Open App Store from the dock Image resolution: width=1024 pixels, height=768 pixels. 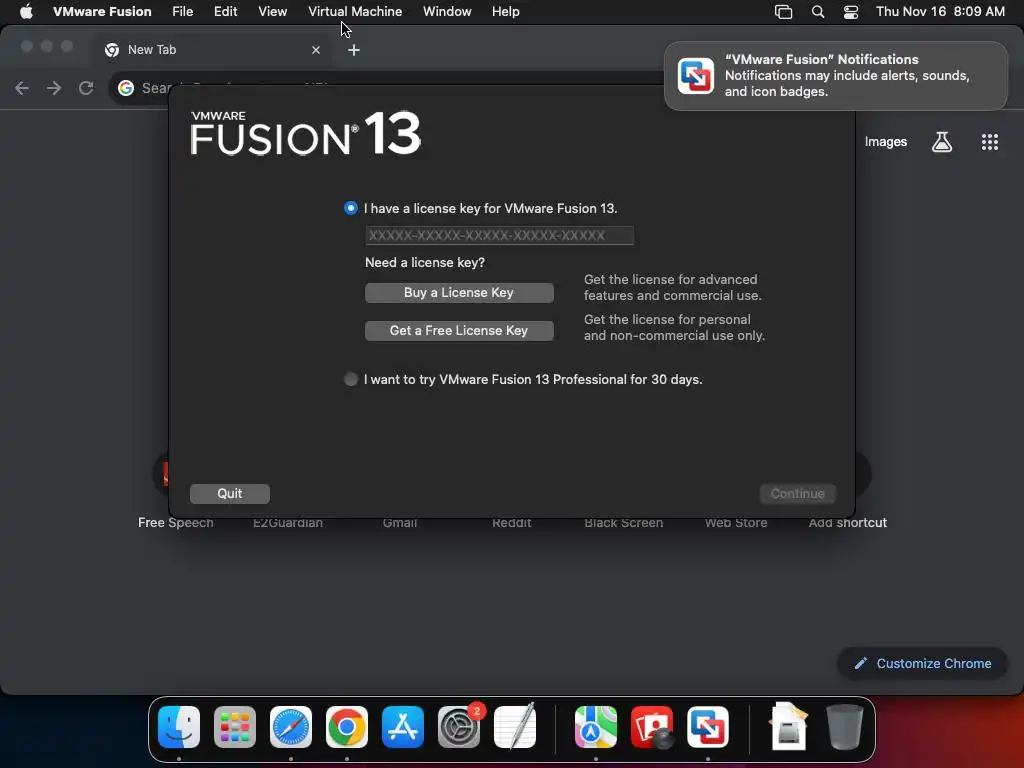(403, 727)
